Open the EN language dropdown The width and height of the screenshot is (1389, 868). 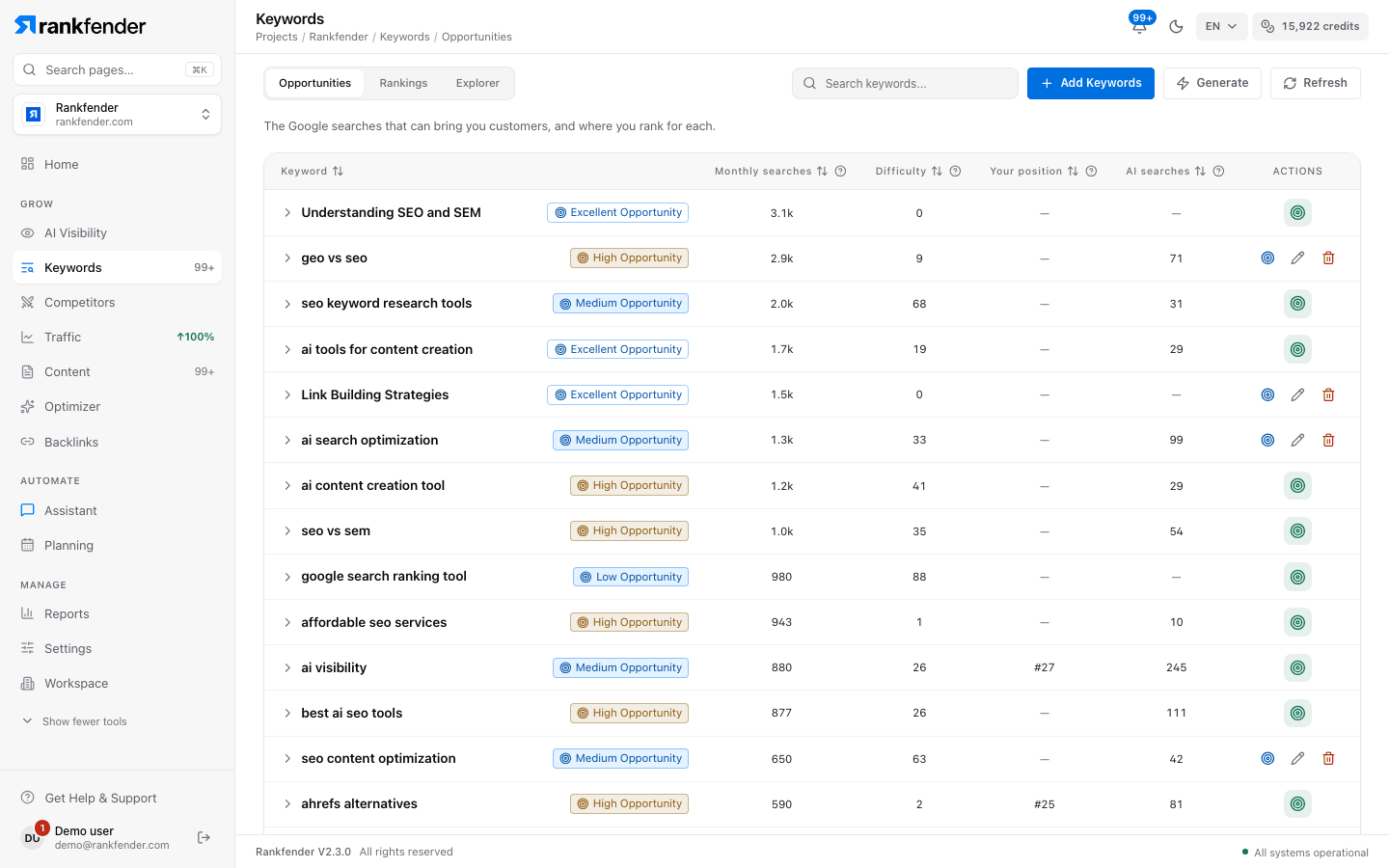coord(1221,26)
